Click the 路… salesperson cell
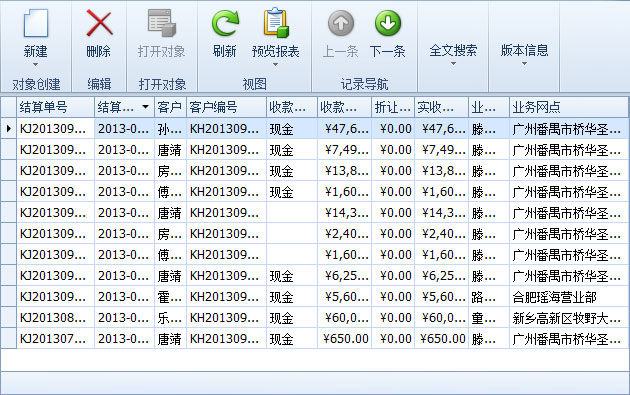This screenshot has height=395, width=630. point(489,297)
